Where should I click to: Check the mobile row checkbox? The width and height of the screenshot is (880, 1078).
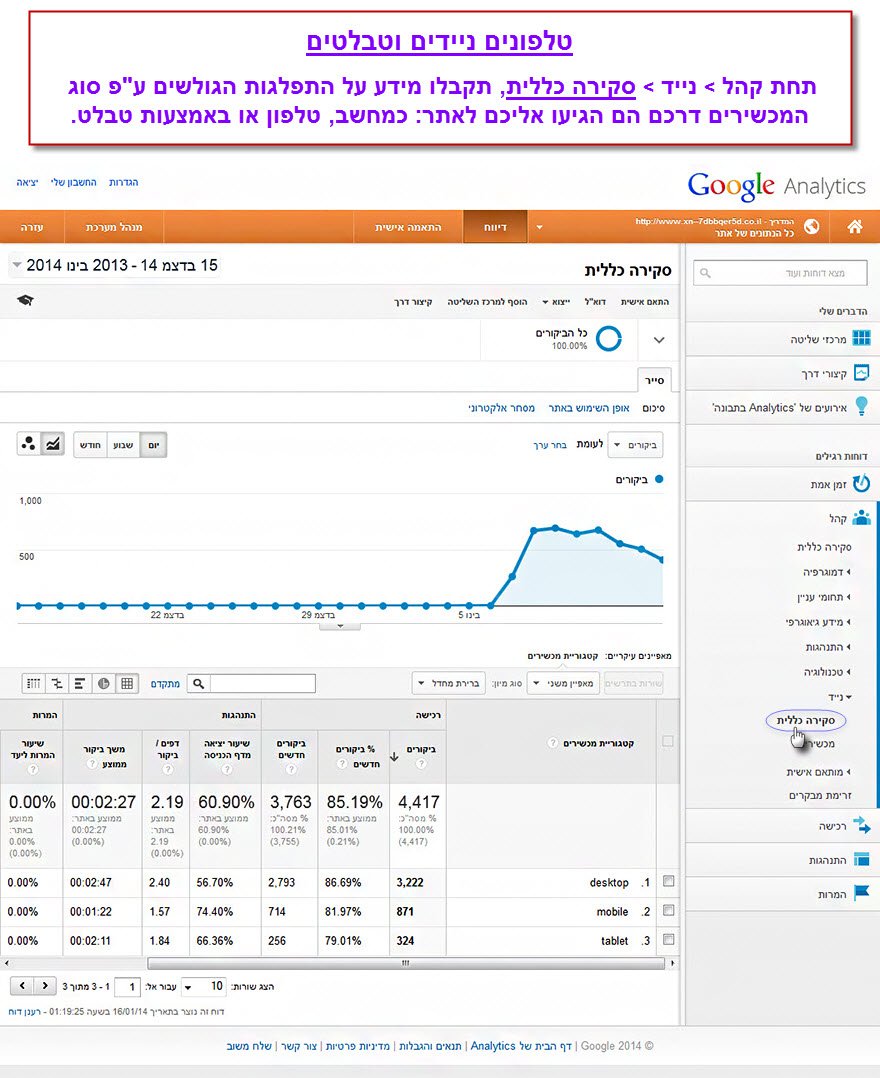669,911
